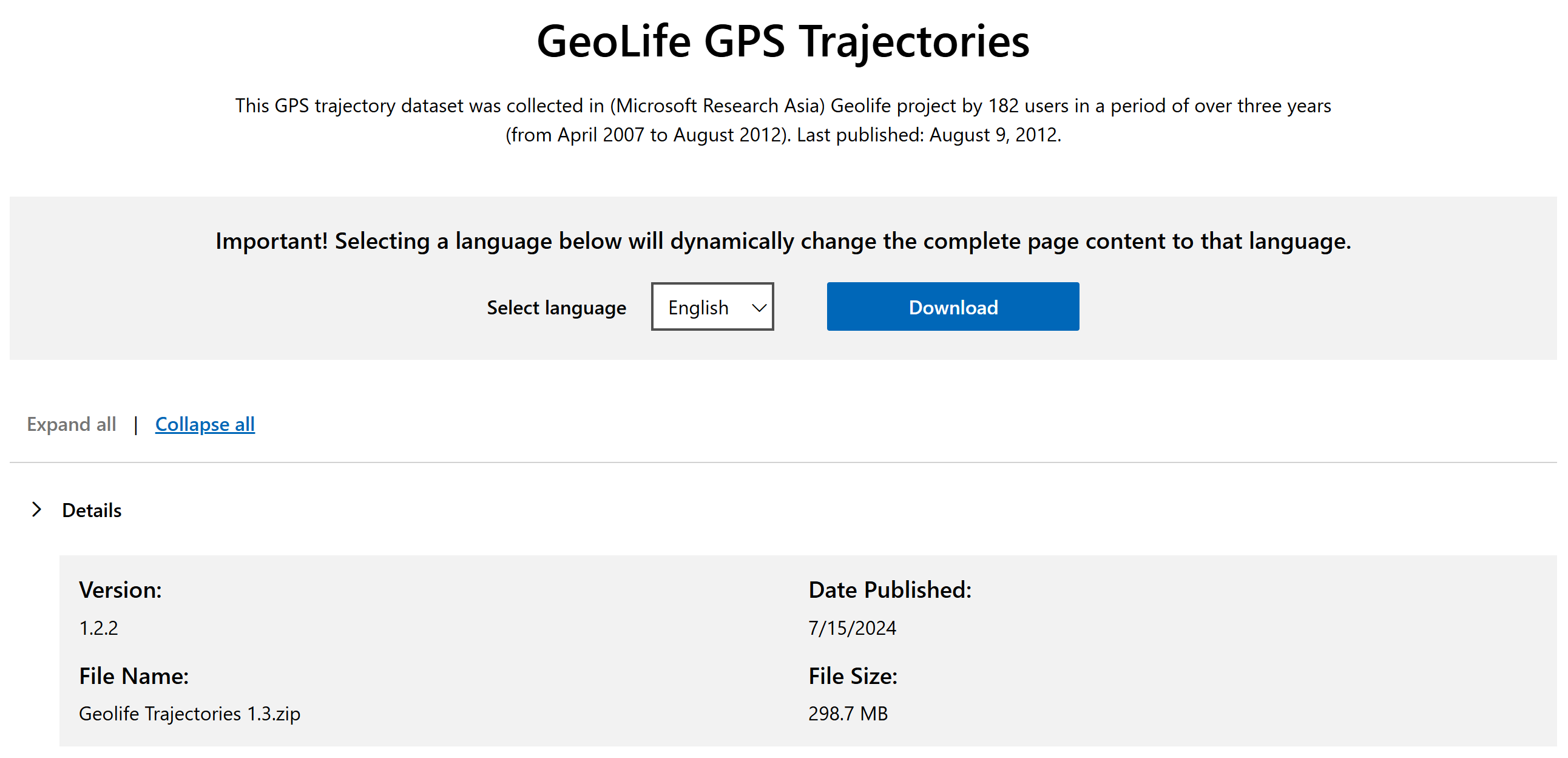Click the language dropdown chevron arrow

coord(759,308)
